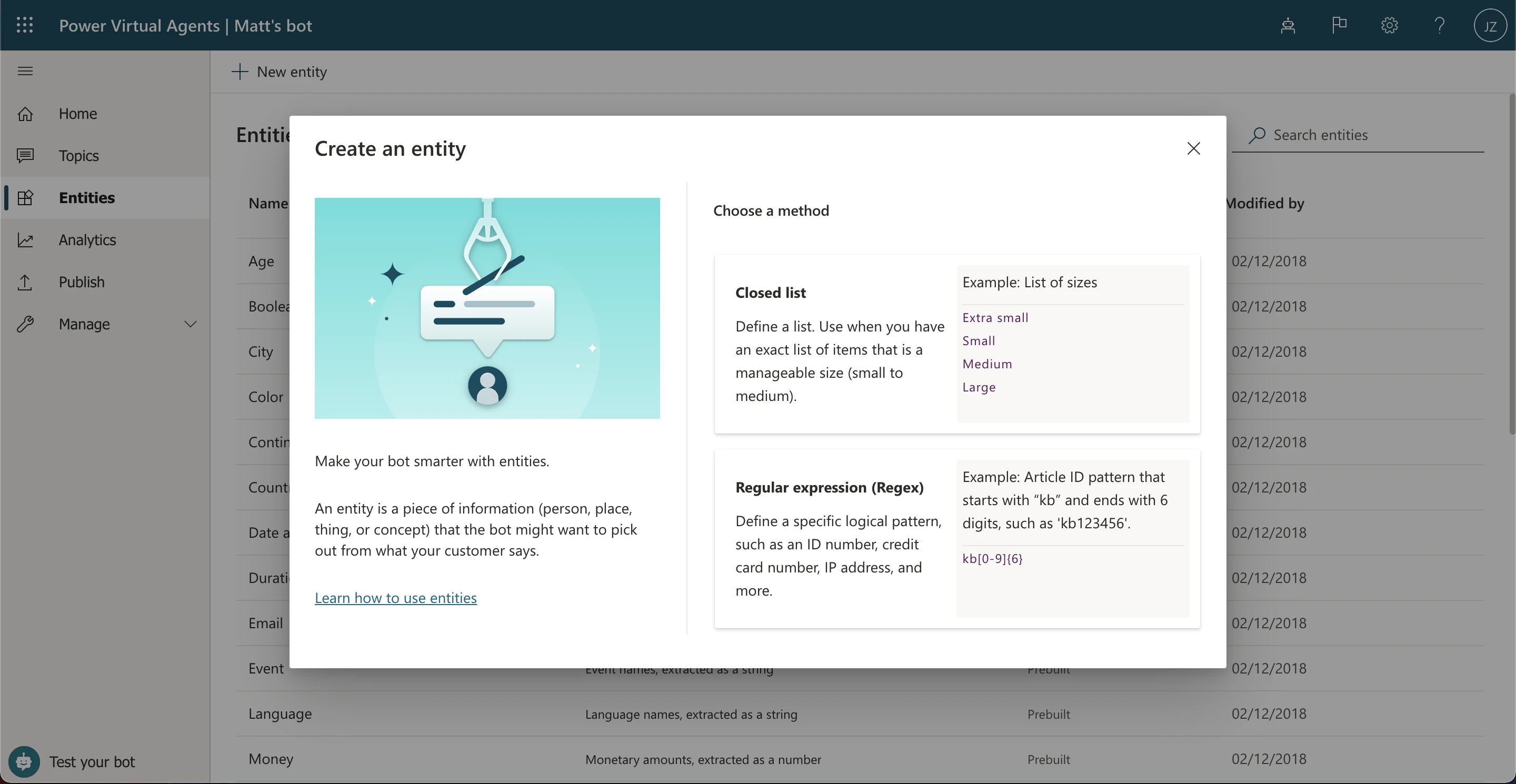Viewport: 1516px width, 784px height.
Task: Open the app launcher waffle icon
Action: click(25, 25)
